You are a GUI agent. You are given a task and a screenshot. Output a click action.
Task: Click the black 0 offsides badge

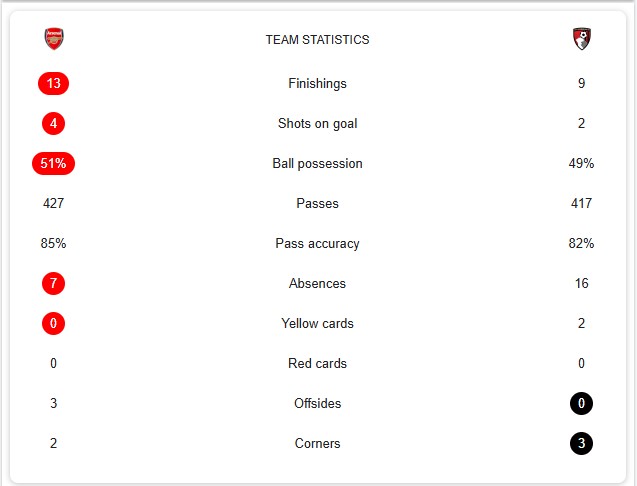pos(581,404)
